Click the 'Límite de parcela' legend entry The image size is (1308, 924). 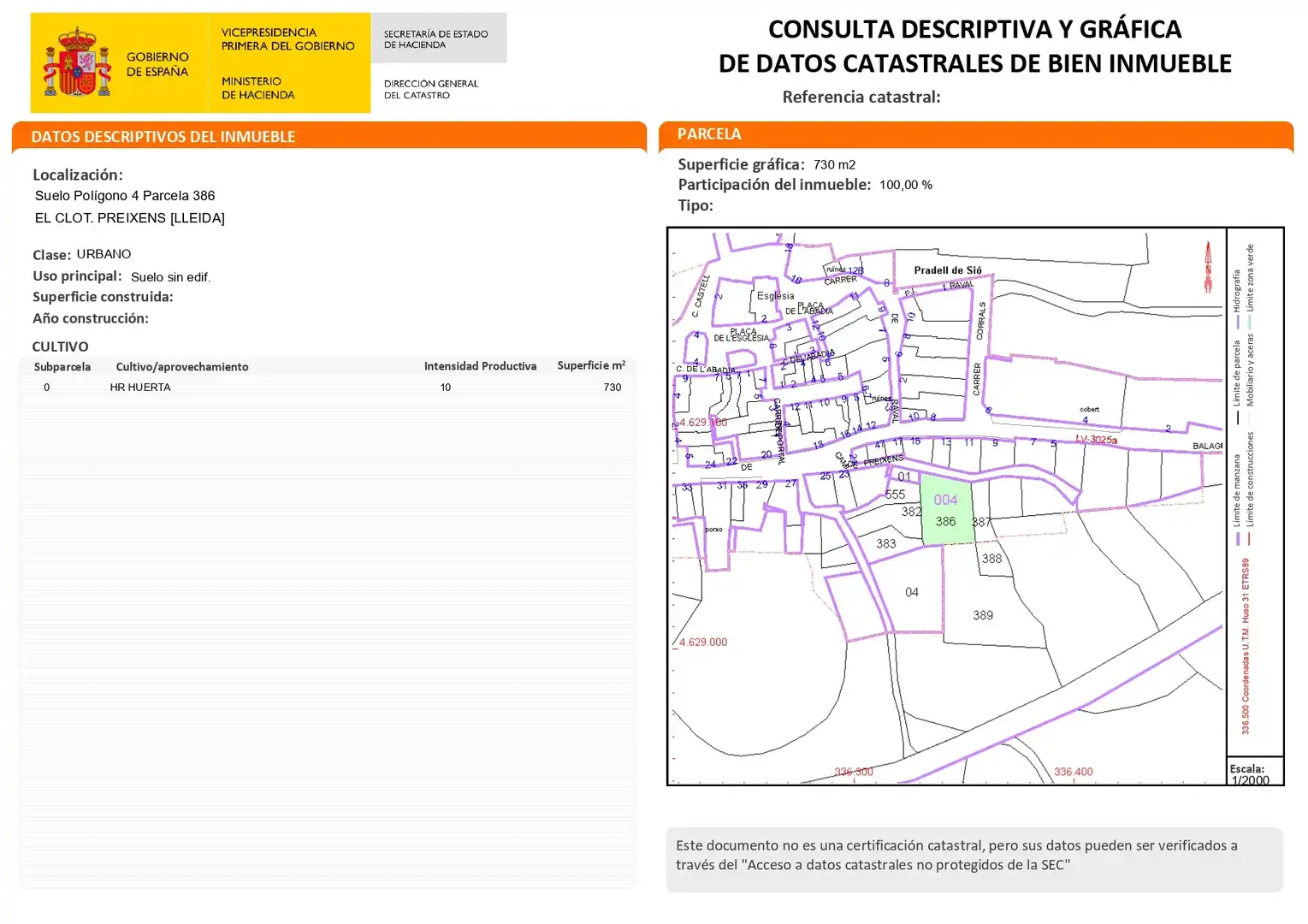(x=1237, y=381)
